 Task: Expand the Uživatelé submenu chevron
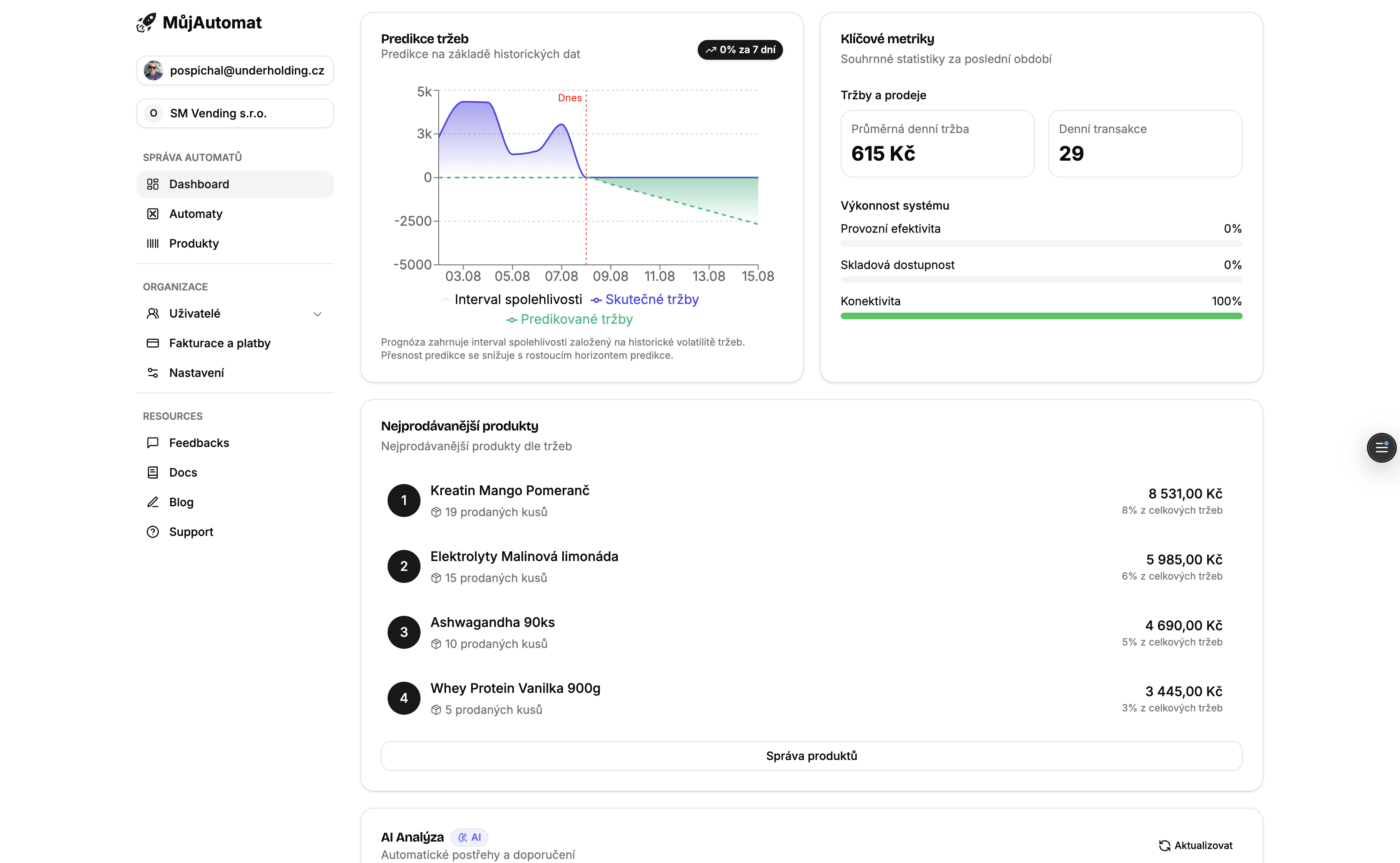(317, 314)
